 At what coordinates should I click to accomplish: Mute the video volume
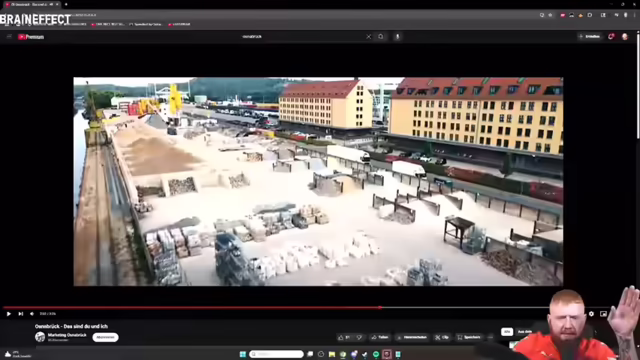coord(32,314)
